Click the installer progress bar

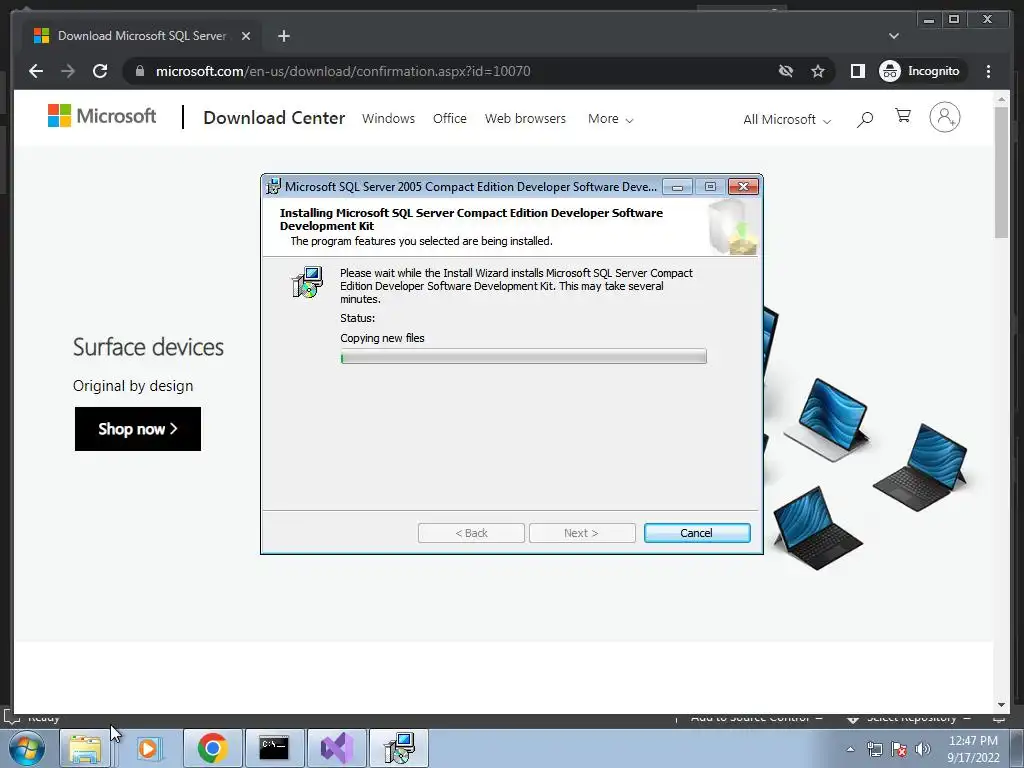[523, 357]
